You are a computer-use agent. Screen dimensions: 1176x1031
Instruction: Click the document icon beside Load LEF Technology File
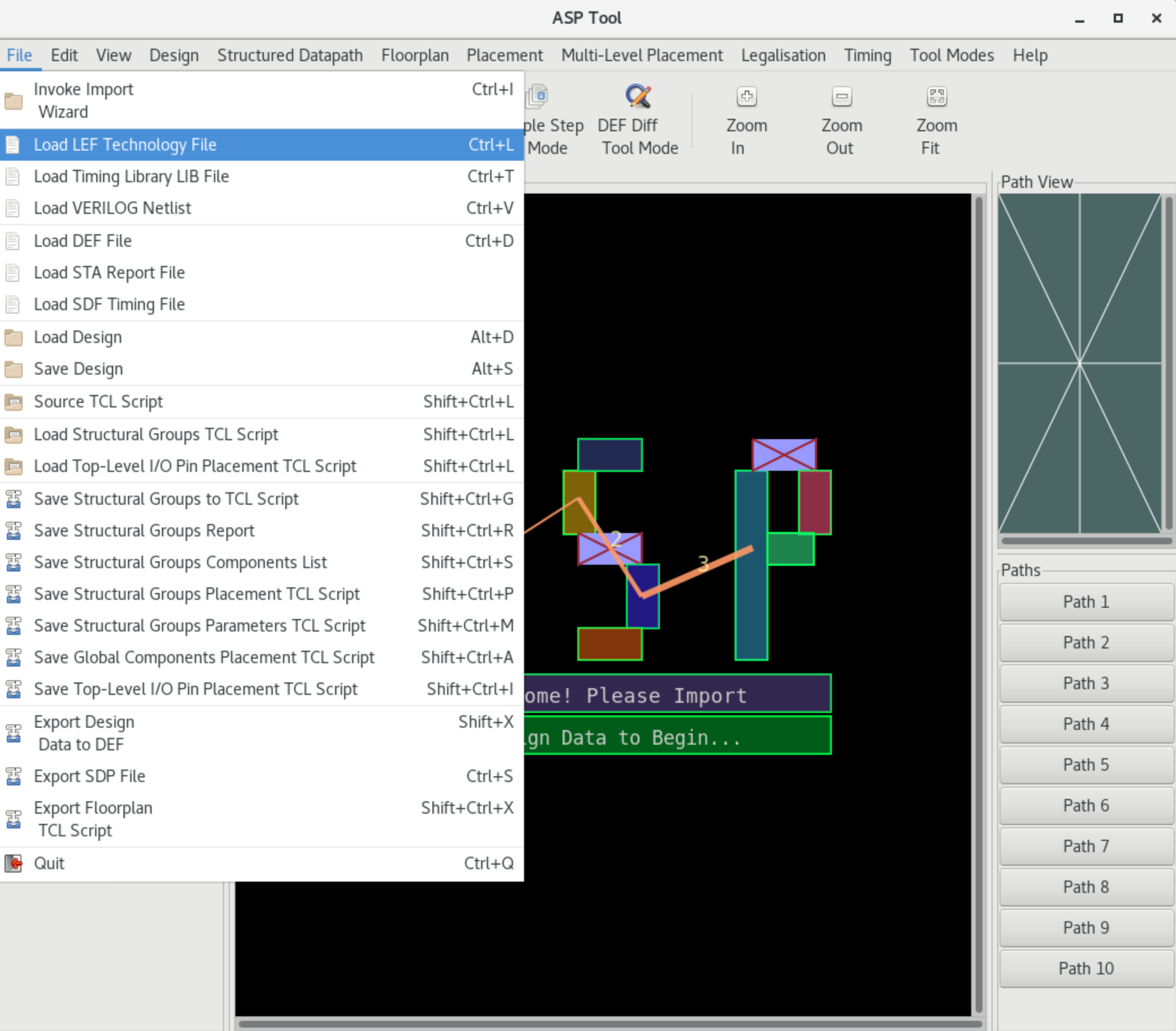pyautogui.click(x=12, y=144)
